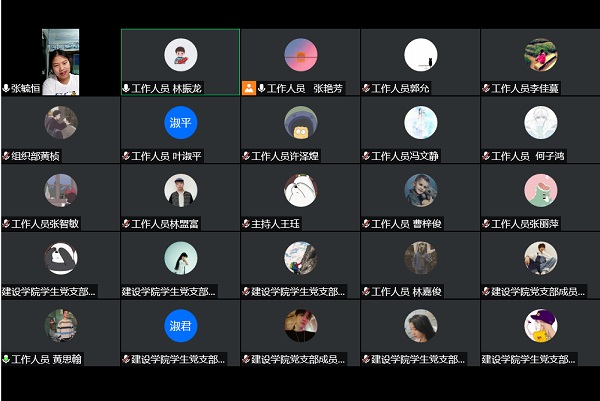The width and height of the screenshot is (600, 401).
Task: Click the green mic icon for 黄思翰
Action: point(6,358)
